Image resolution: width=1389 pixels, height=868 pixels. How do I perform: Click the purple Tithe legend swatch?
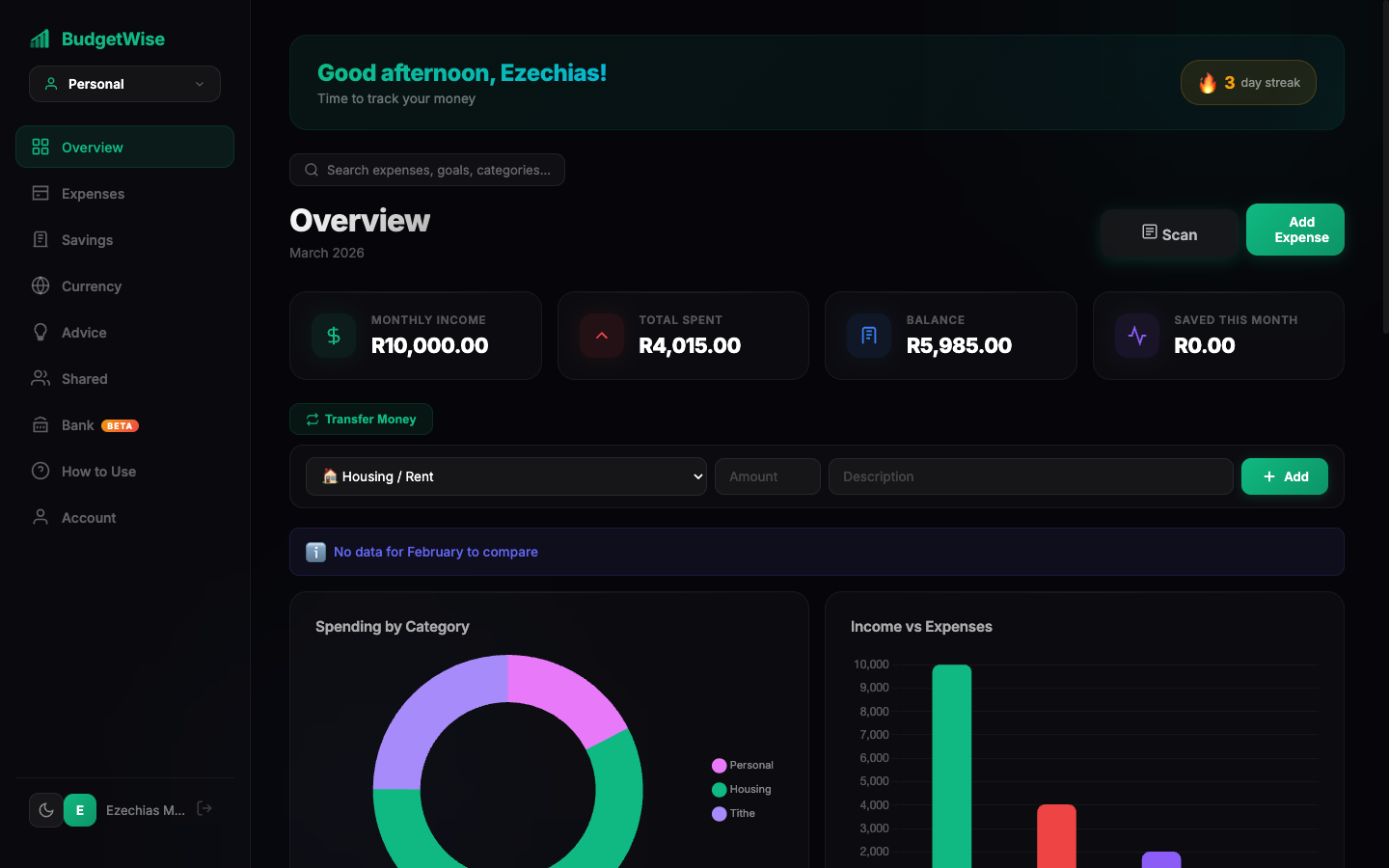click(719, 814)
